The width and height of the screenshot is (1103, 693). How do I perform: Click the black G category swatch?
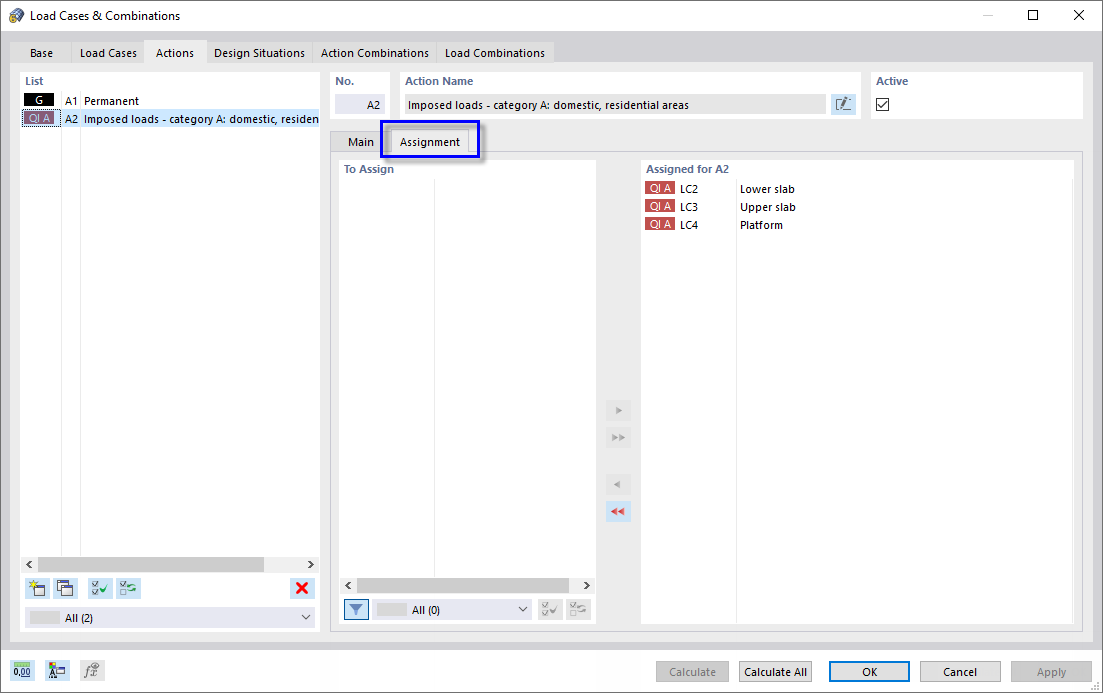39,100
